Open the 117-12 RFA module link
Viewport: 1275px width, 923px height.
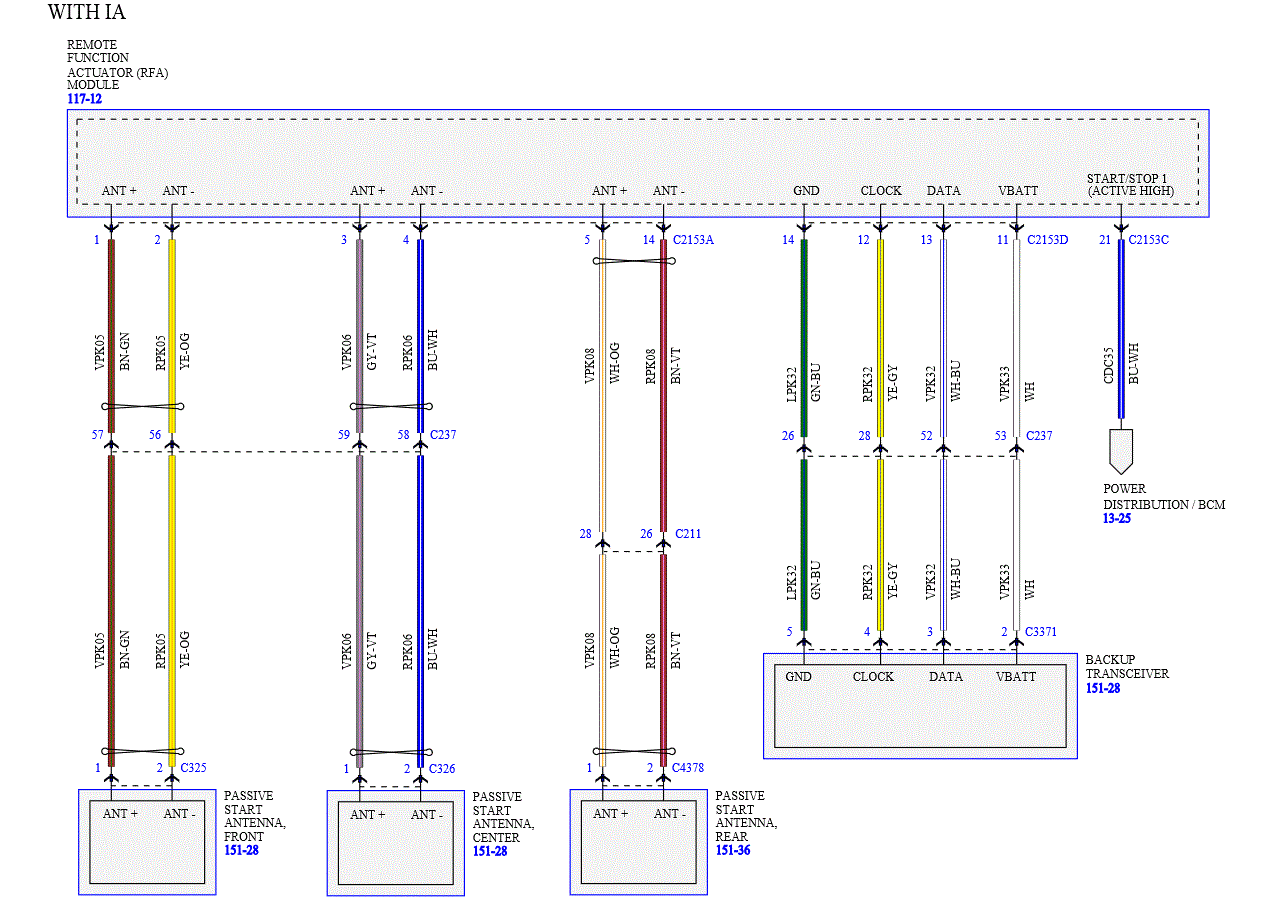[x=84, y=99]
